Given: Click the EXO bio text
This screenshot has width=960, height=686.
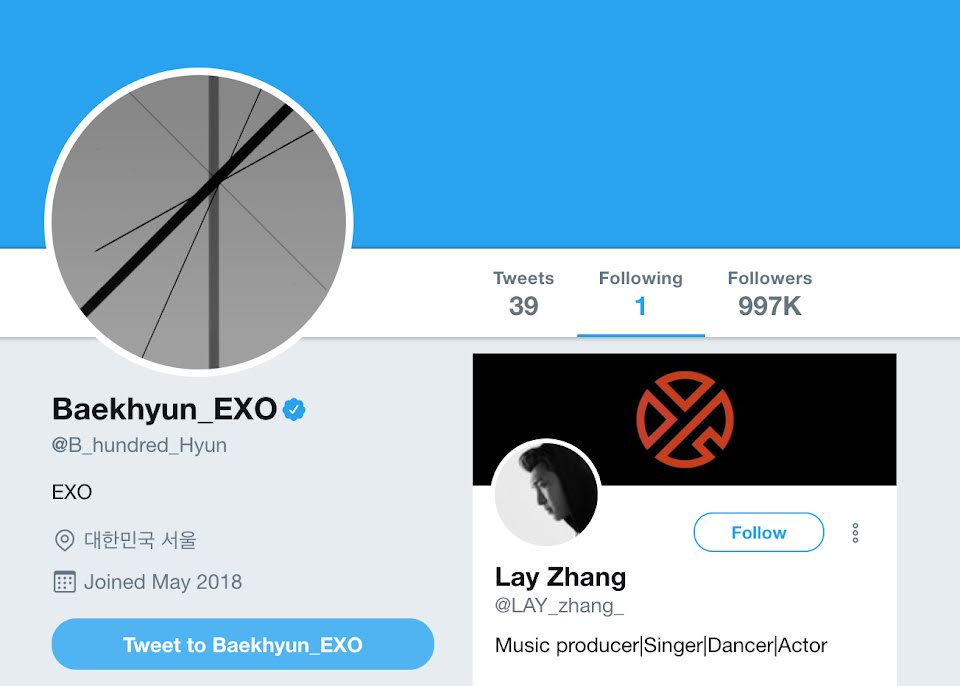Looking at the screenshot, I should (x=72, y=492).
